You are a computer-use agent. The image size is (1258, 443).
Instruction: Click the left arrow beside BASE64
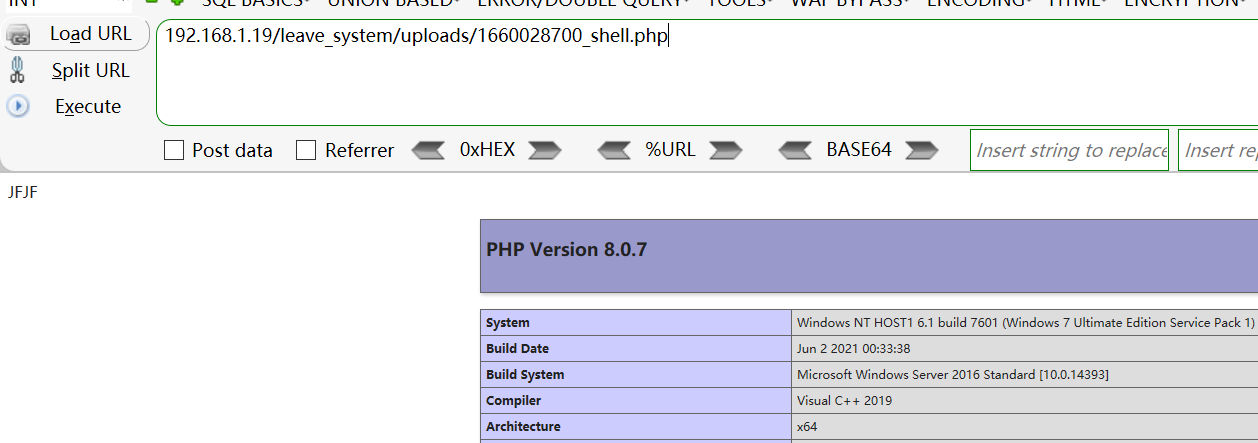[795, 150]
